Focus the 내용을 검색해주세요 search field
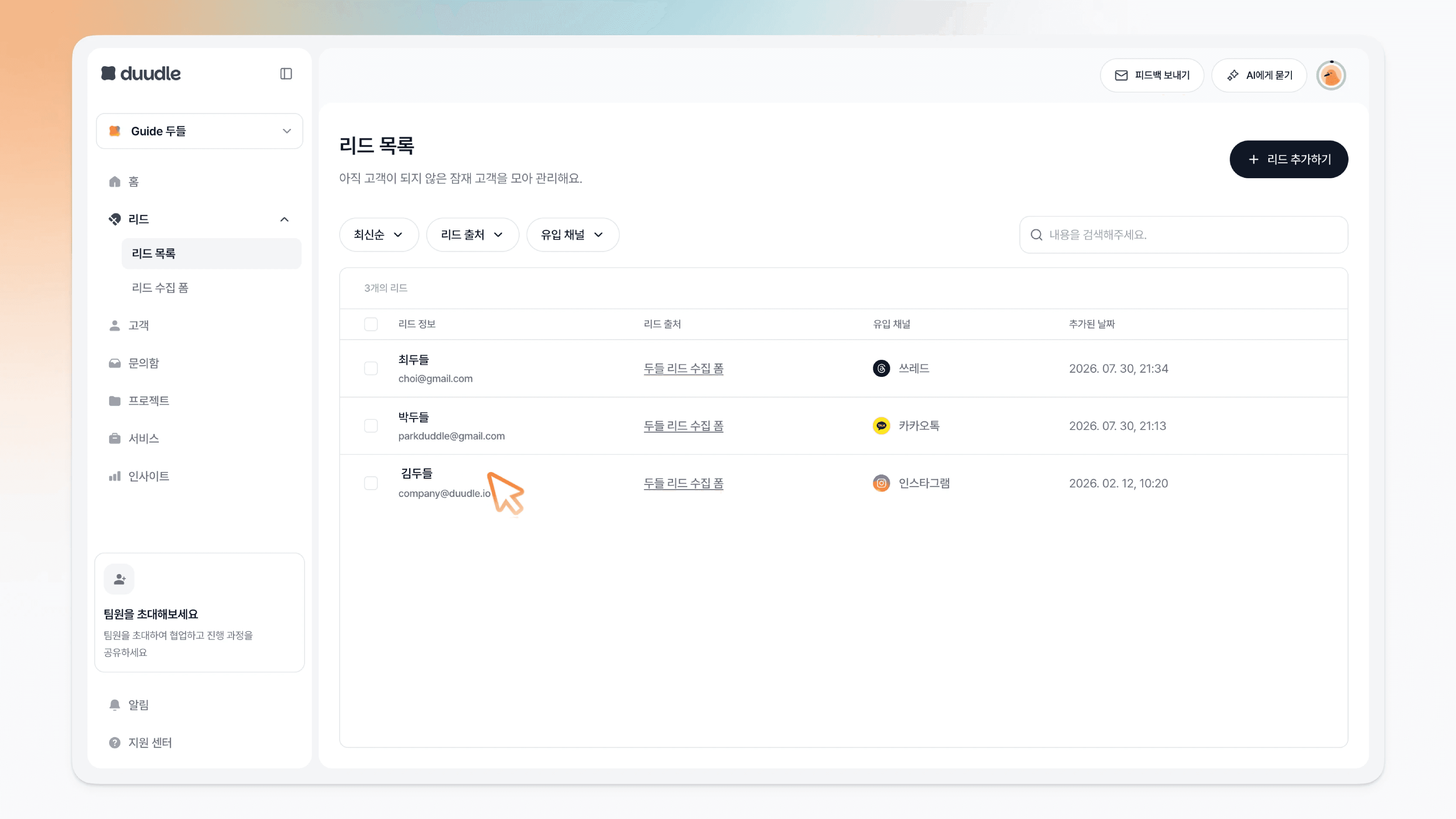 pyautogui.click(x=1183, y=235)
